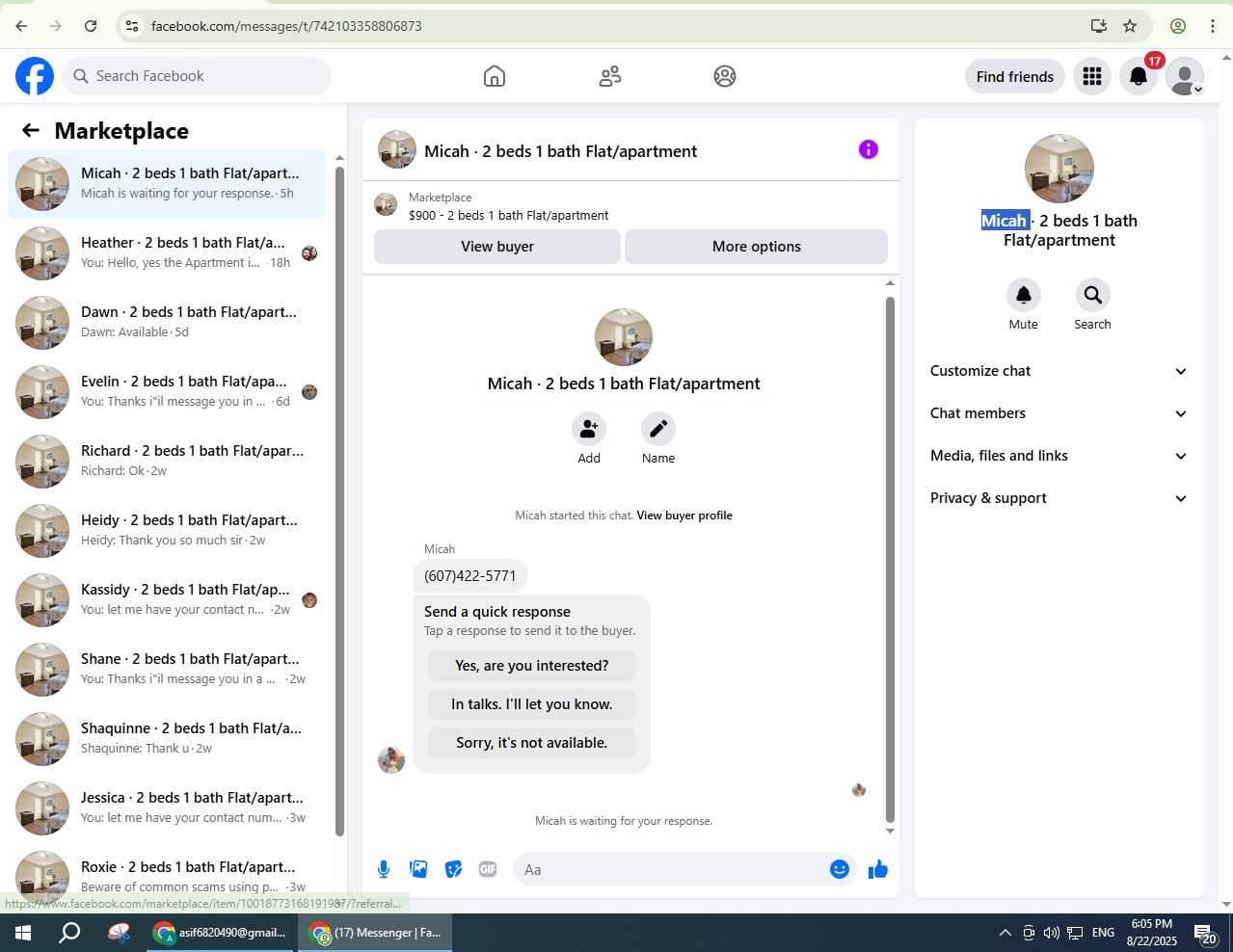Open View buyer profile link
Image resolution: width=1233 pixels, height=952 pixels.
(684, 516)
